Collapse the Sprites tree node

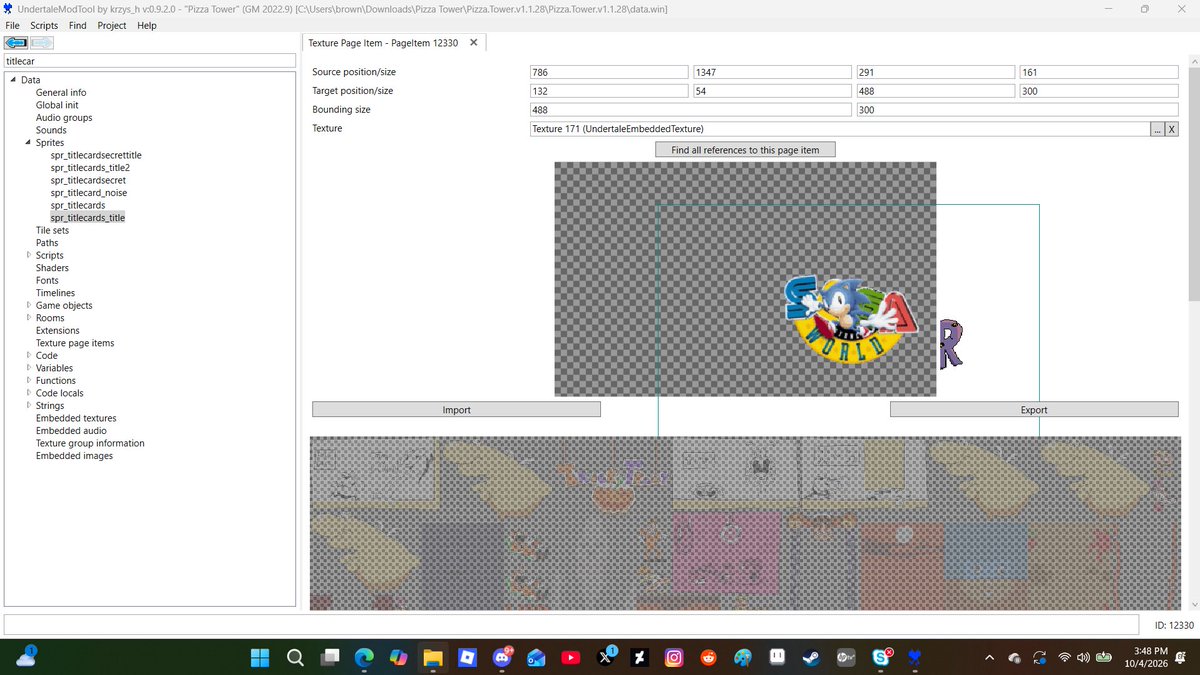click(x=28, y=143)
